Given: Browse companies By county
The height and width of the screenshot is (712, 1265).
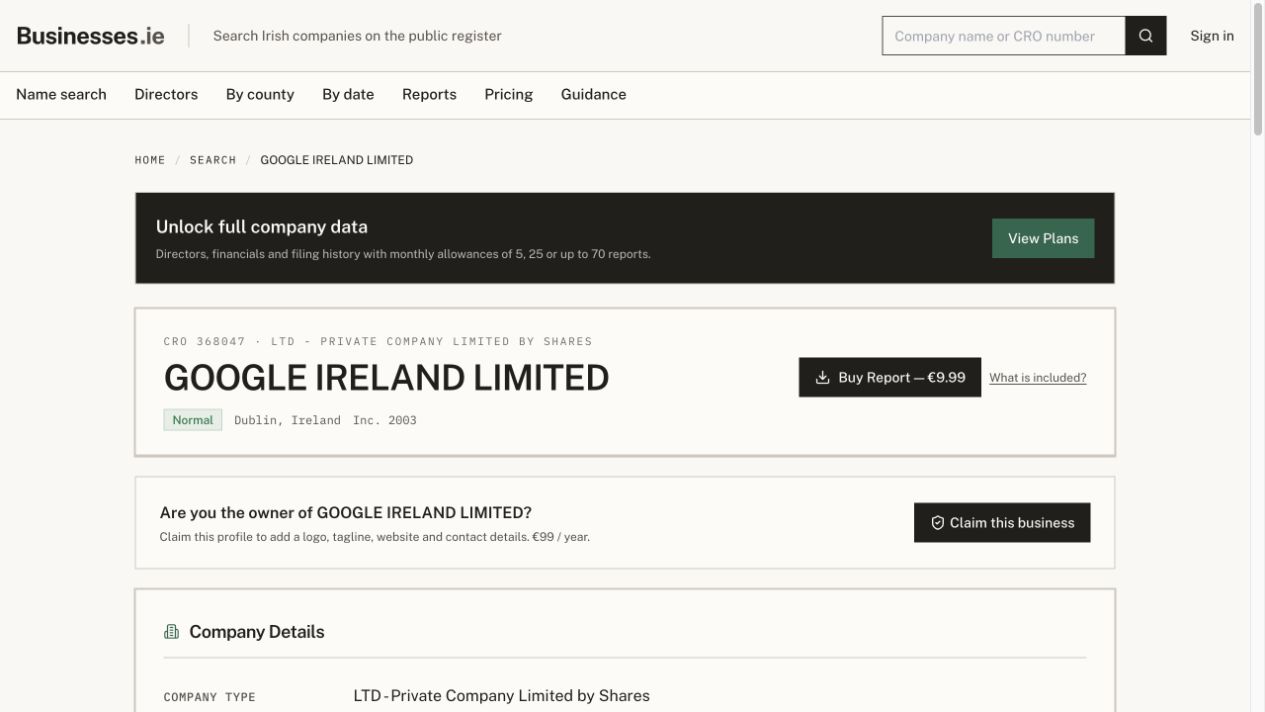Looking at the screenshot, I should coord(260,94).
